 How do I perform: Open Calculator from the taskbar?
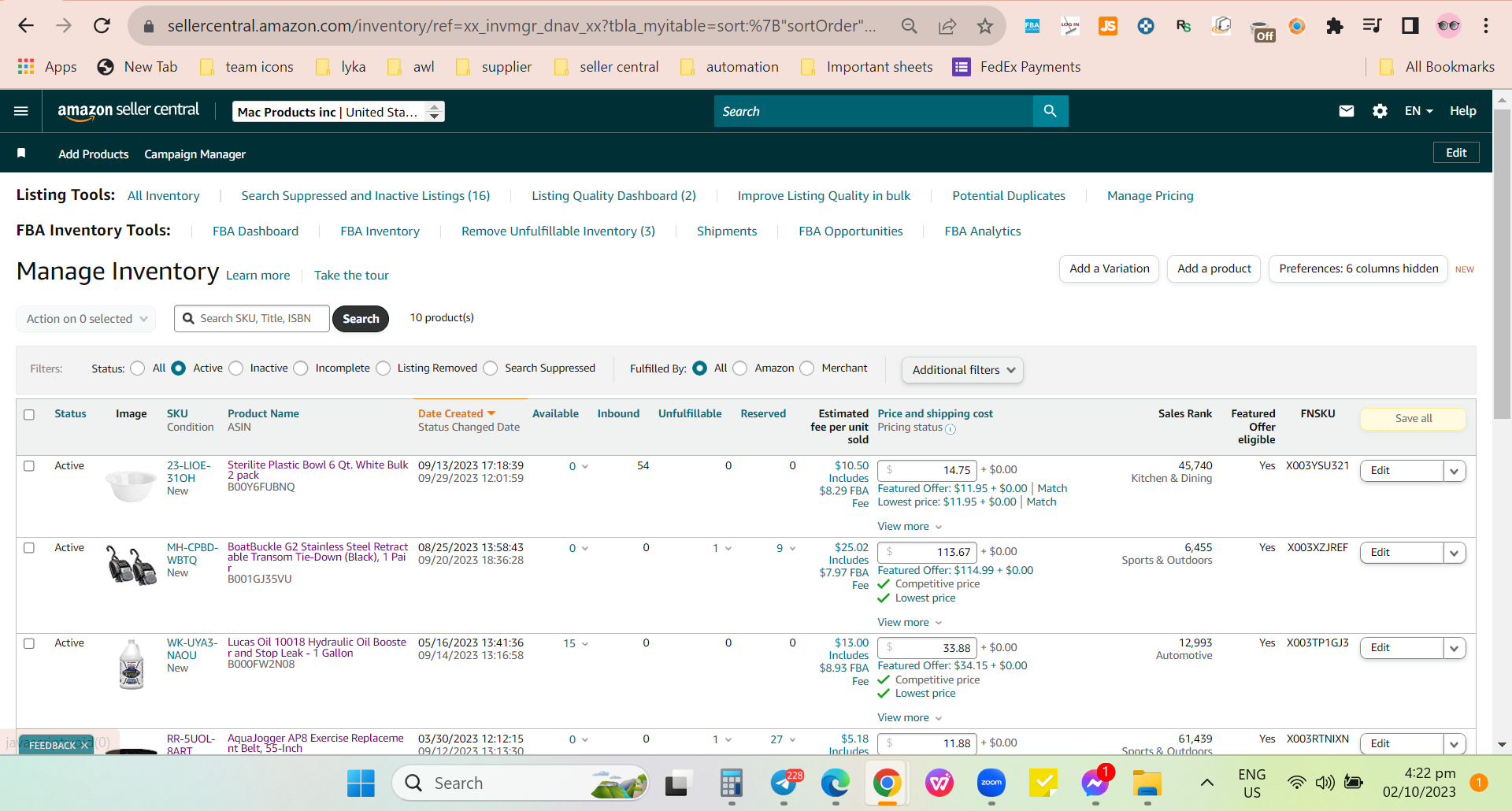732,783
